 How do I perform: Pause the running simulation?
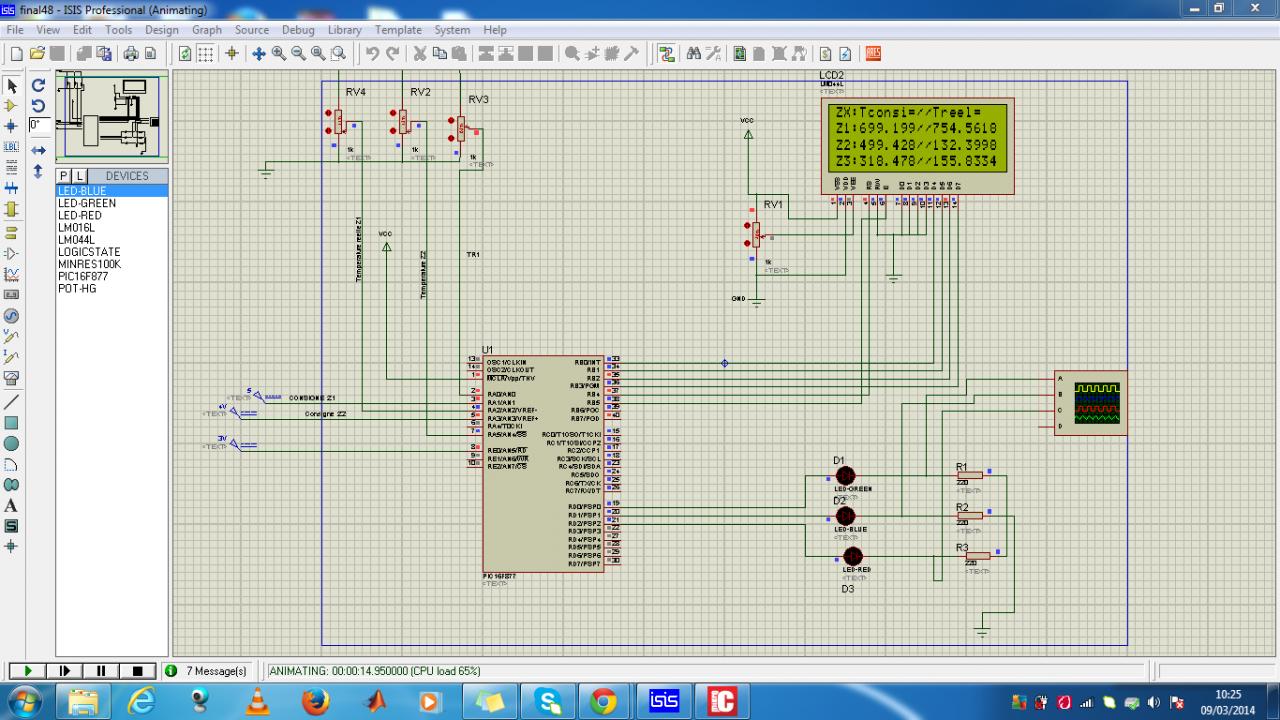[x=101, y=671]
